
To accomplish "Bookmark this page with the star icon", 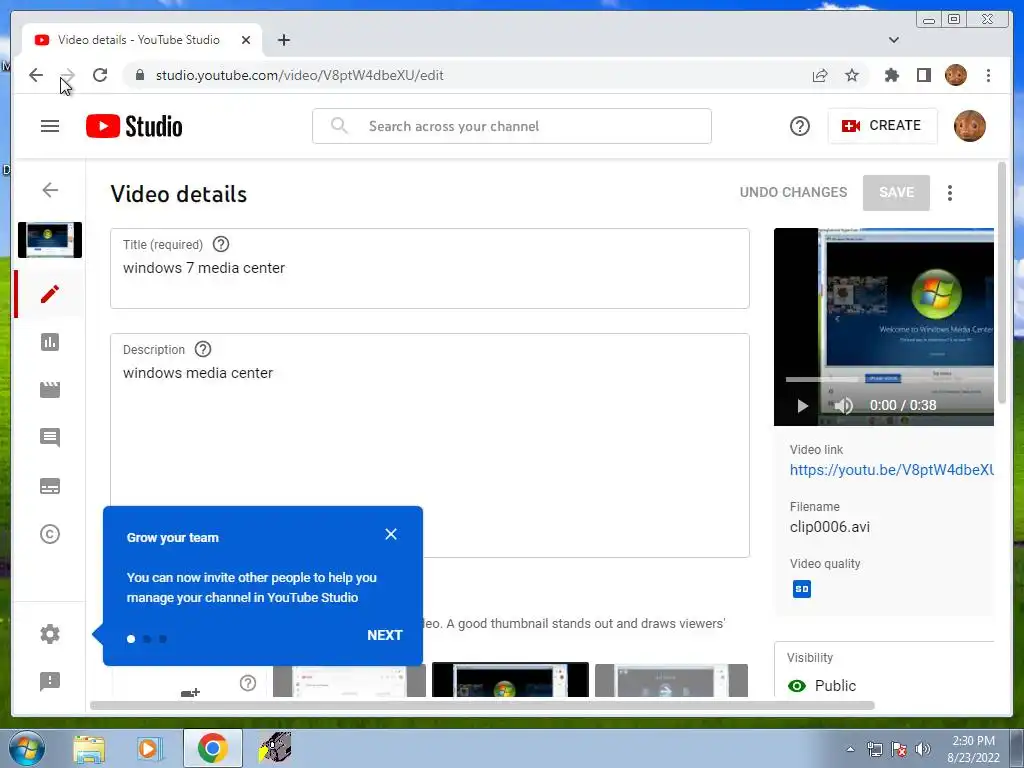I will 852,75.
